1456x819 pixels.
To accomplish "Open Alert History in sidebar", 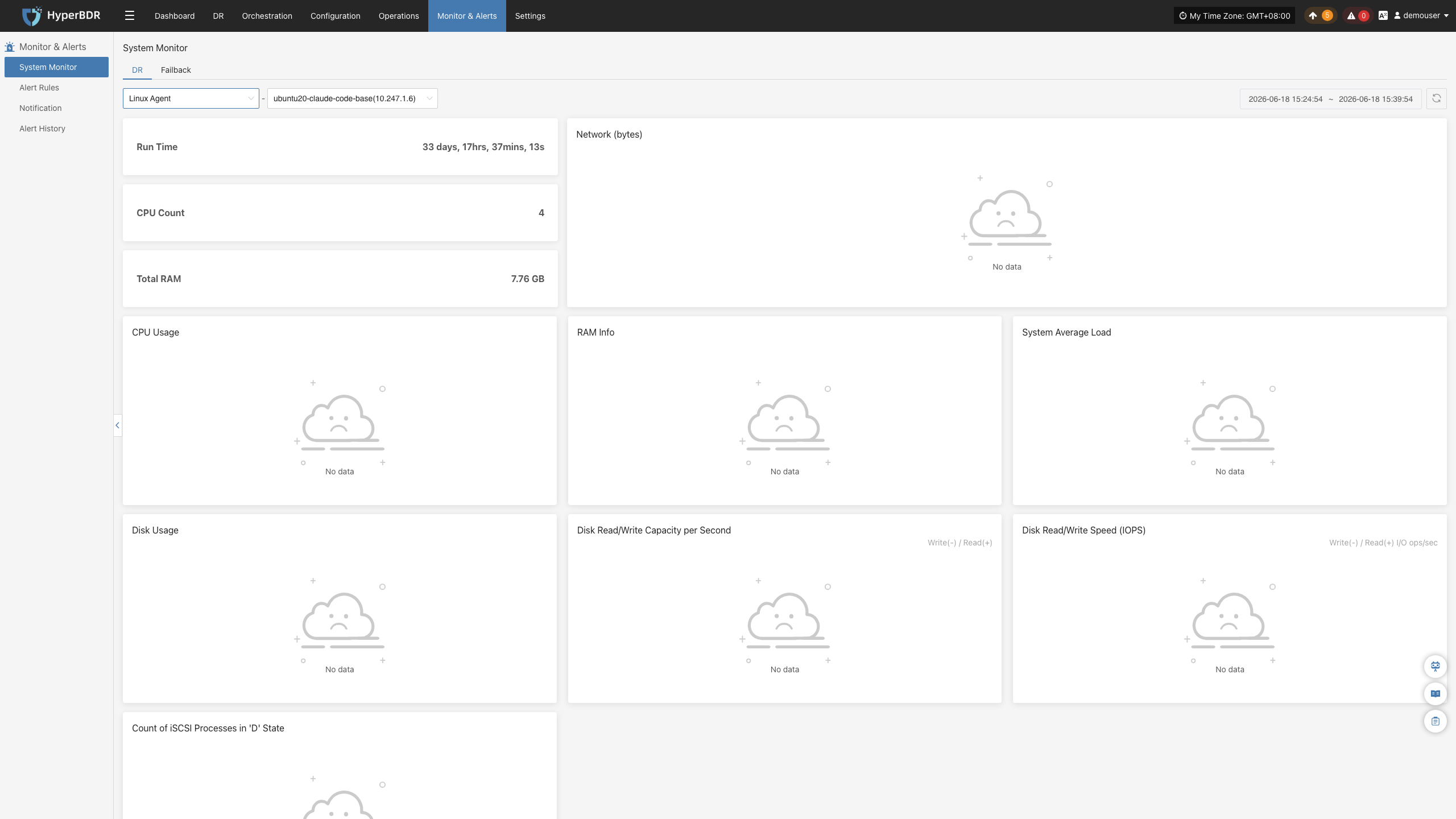I will 42,129.
